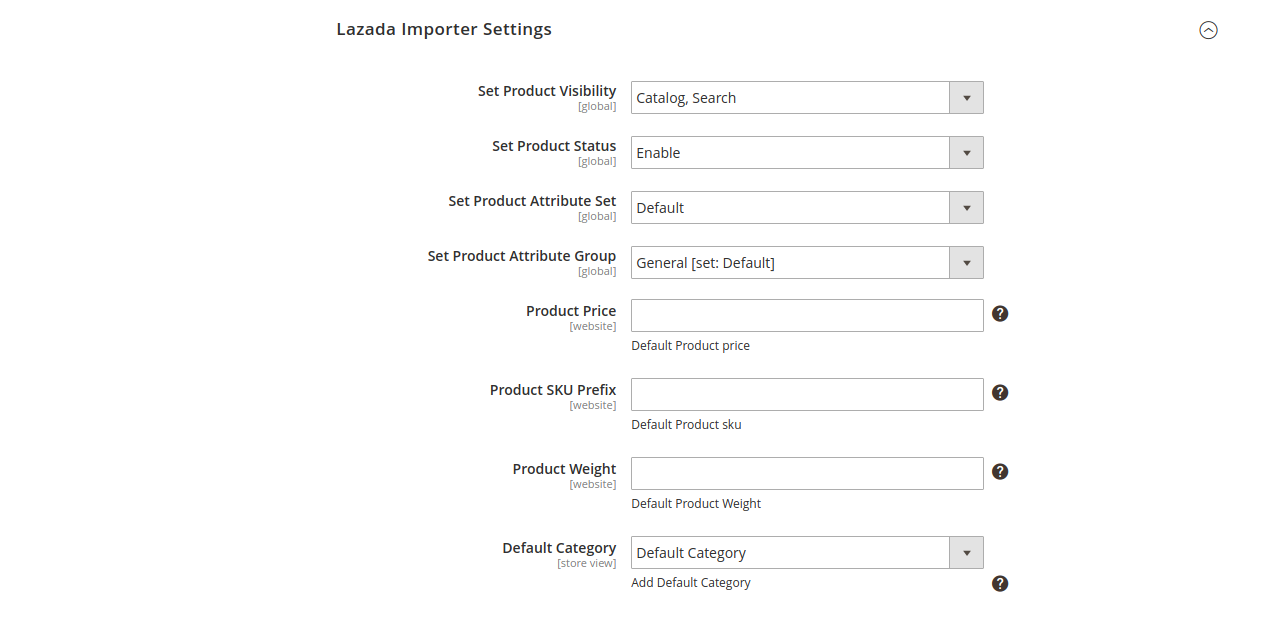Click the Product Price field label

[x=571, y=311]
